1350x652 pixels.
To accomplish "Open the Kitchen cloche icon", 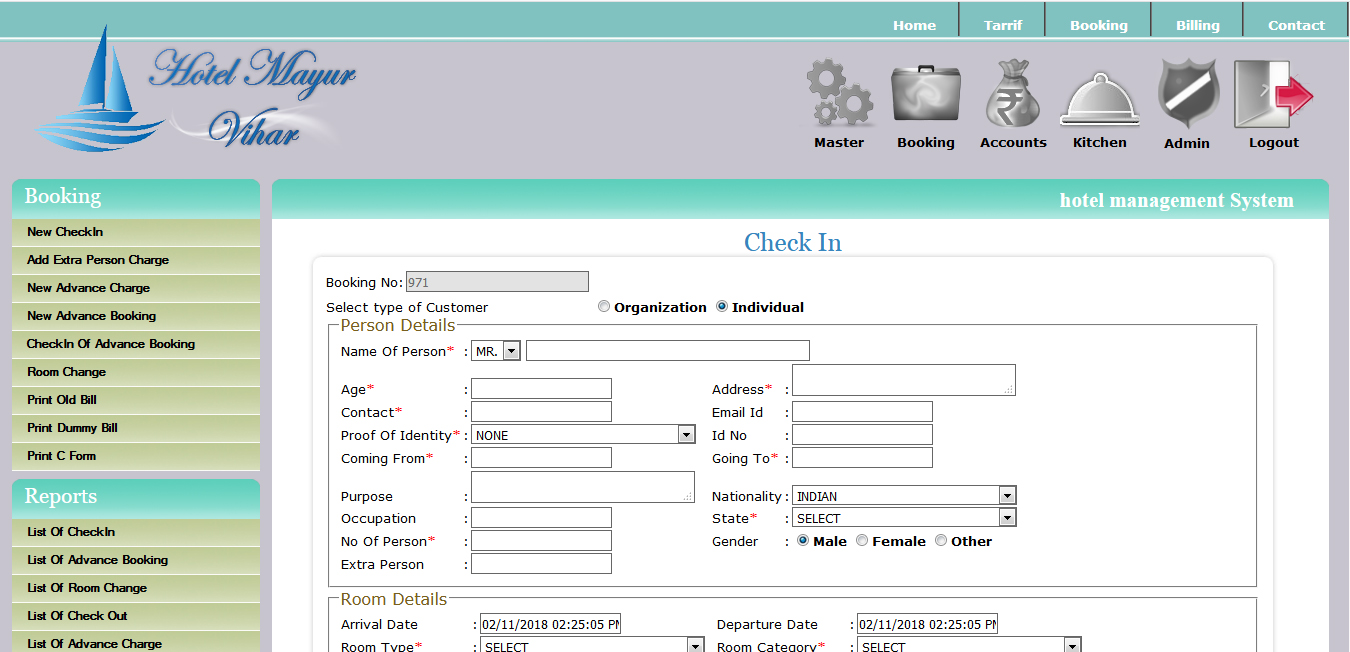I will [1100, 100].
